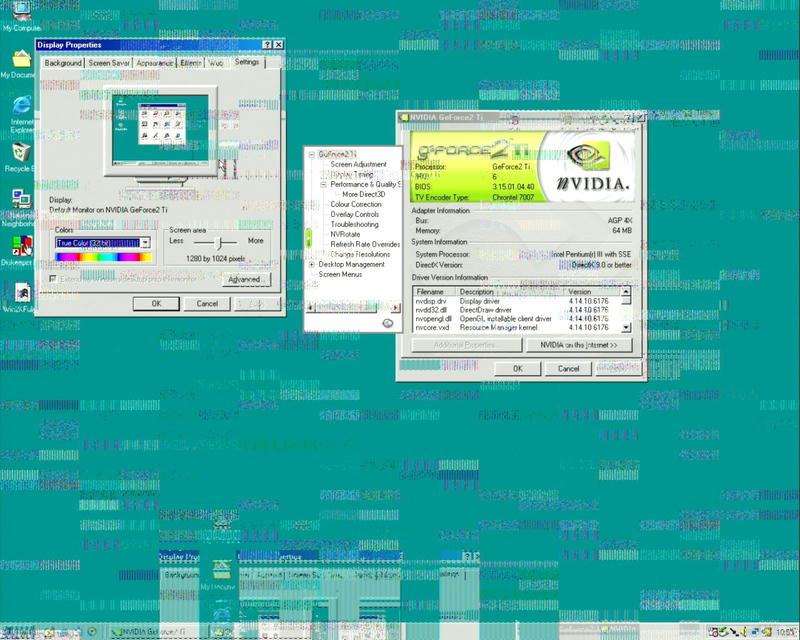Viewport: 800px width, 640px height.
Task: Open the Advanced display settings button
Action: pyautogui.click(x=247, y=279)
